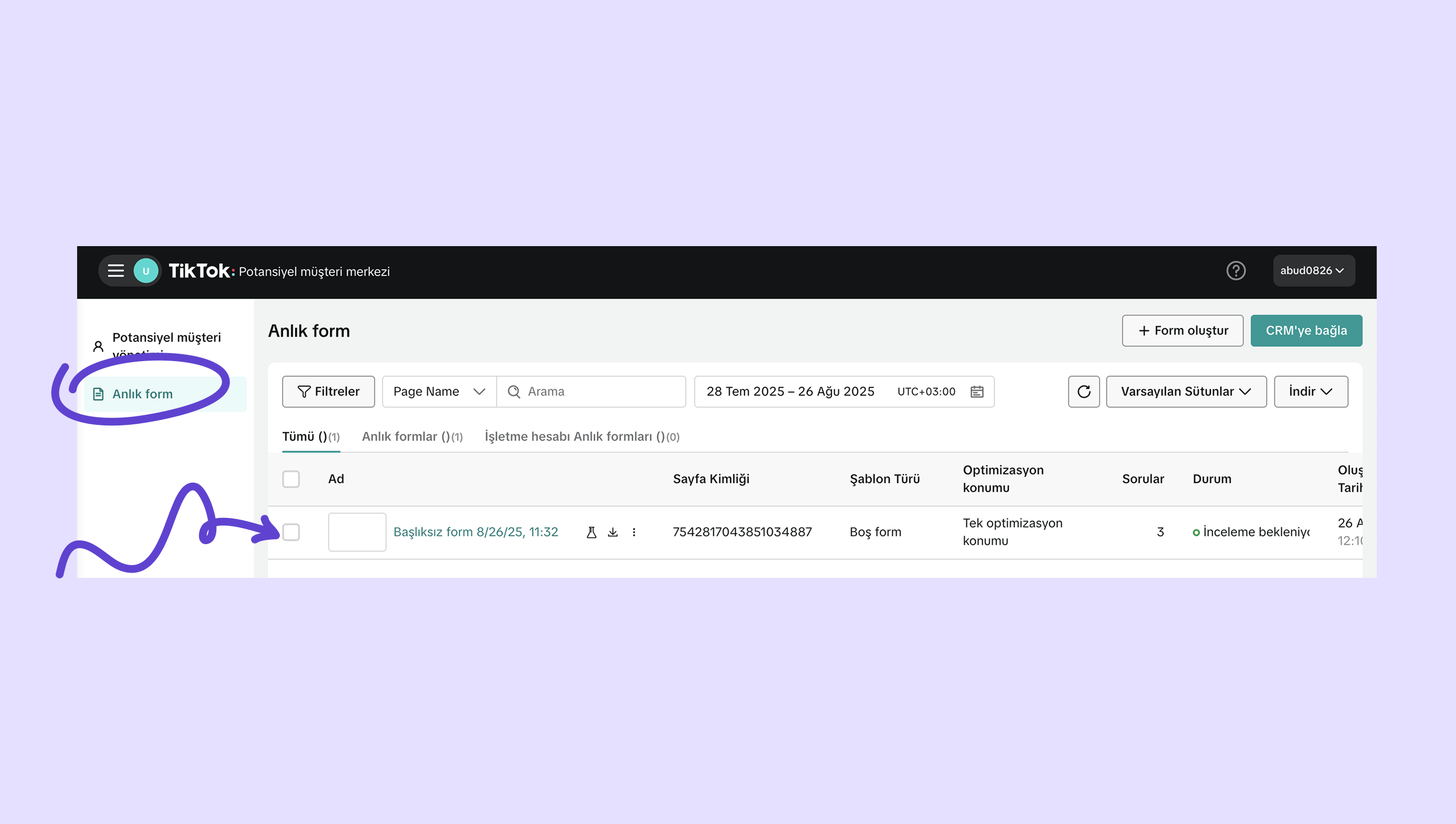Click the Şablon Türü column header
This screenshot has width=1456, height=824.
pyautogui.click(x=884, y=479)
